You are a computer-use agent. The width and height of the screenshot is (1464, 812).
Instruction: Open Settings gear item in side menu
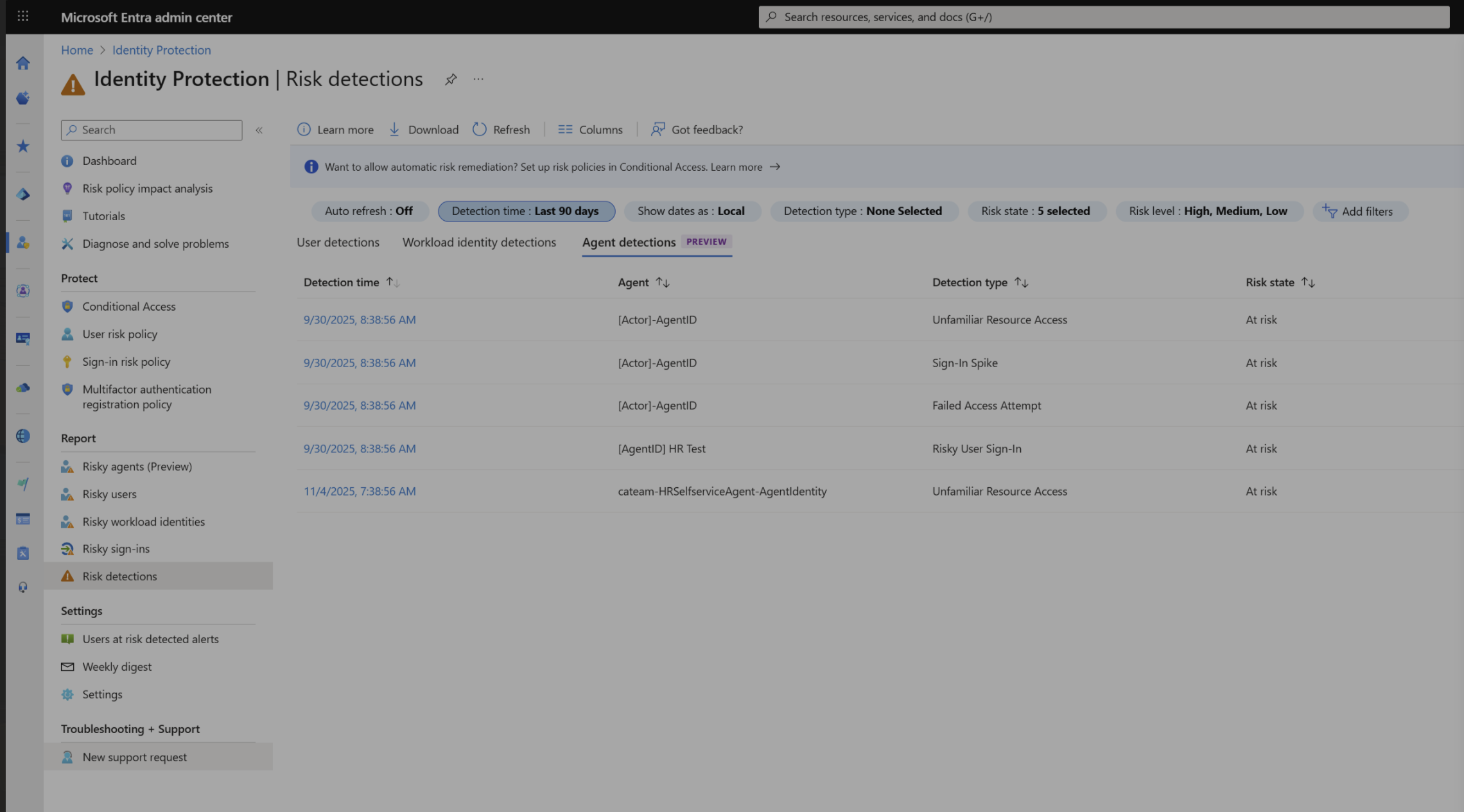[102, 695]
